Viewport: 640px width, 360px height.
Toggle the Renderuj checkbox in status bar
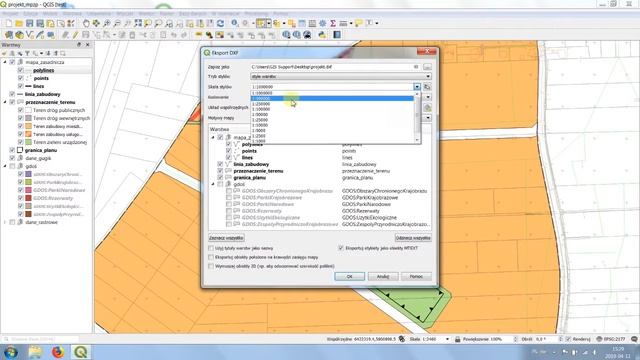coord(568,339)
